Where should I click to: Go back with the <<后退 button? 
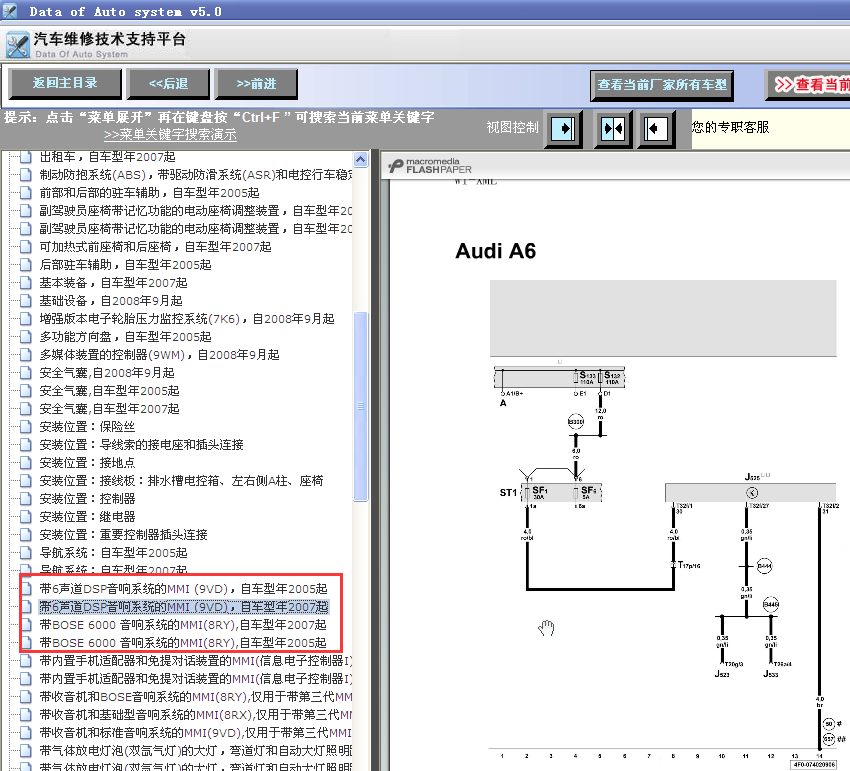pos(168,83)
